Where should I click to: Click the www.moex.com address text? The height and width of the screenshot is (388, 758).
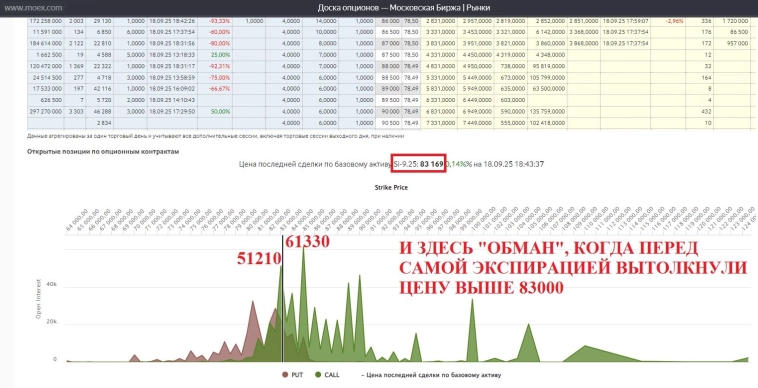coord(33,8)
